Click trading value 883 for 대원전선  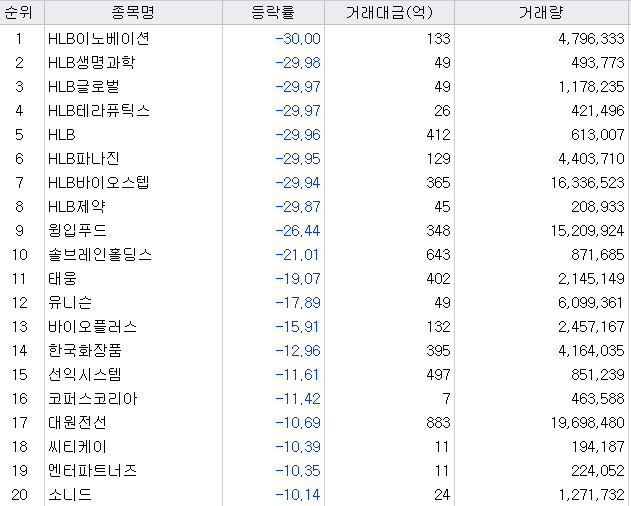[x=438, y=423]
